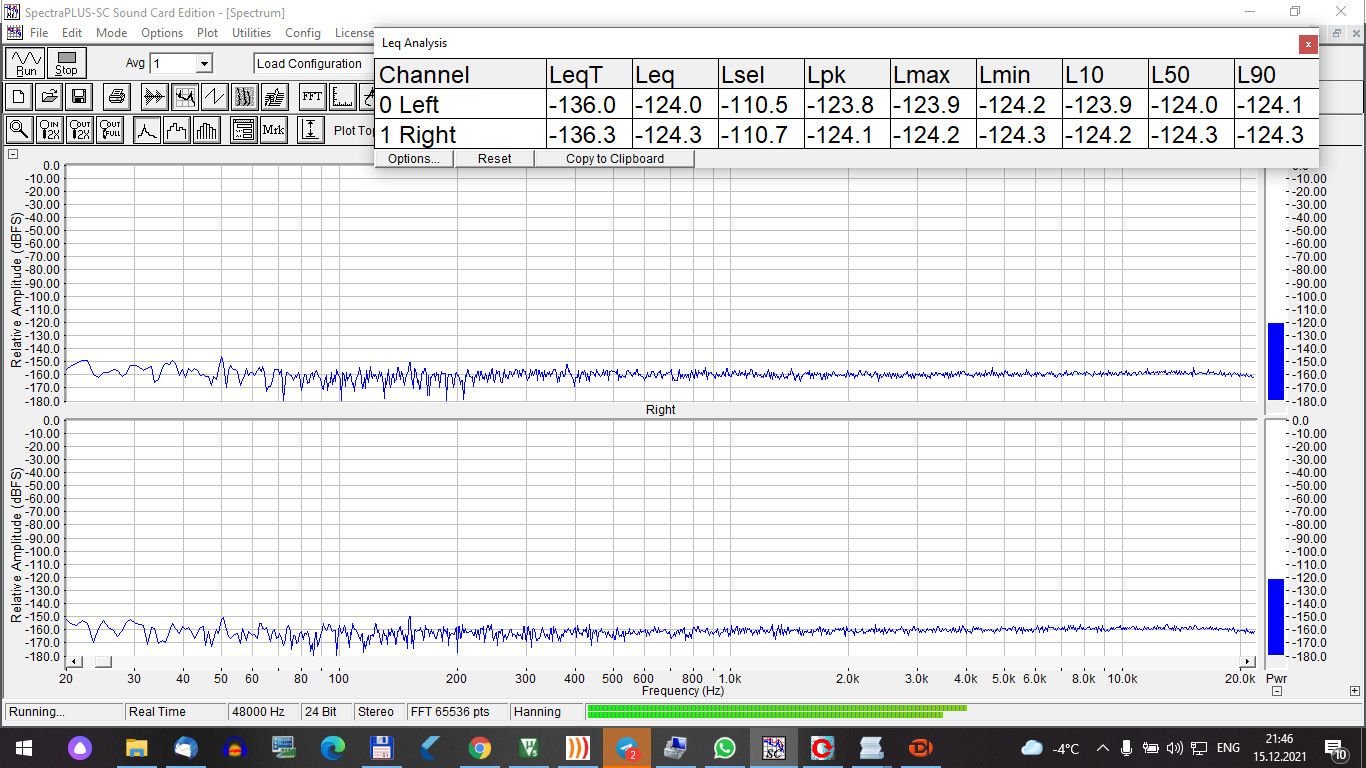Click the Zoom In 2X magnifier icon

49,130
